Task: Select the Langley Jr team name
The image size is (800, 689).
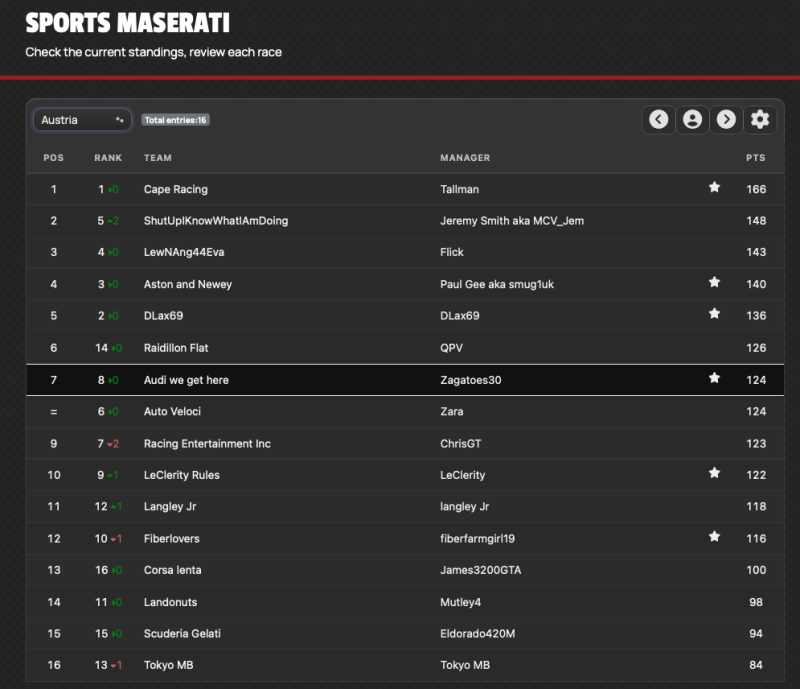Action: (170, 507)
